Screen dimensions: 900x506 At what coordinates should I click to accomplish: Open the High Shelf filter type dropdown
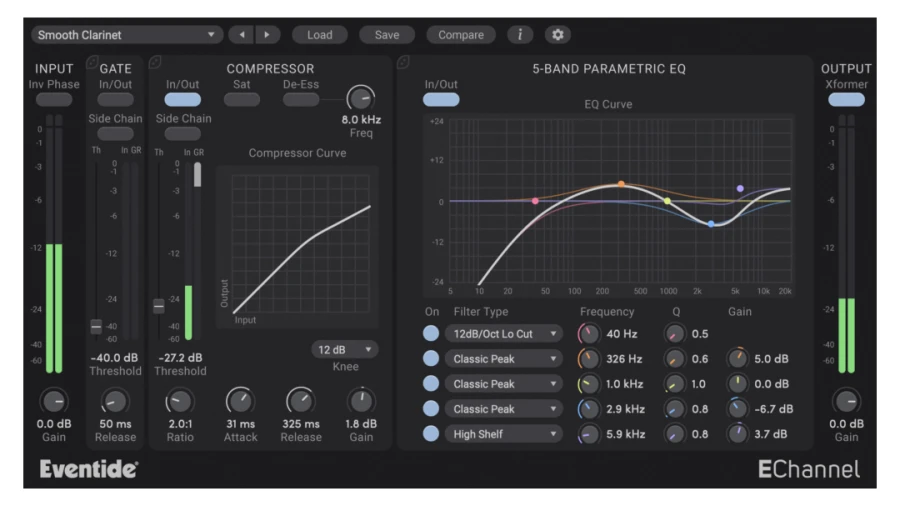point(503,434)
